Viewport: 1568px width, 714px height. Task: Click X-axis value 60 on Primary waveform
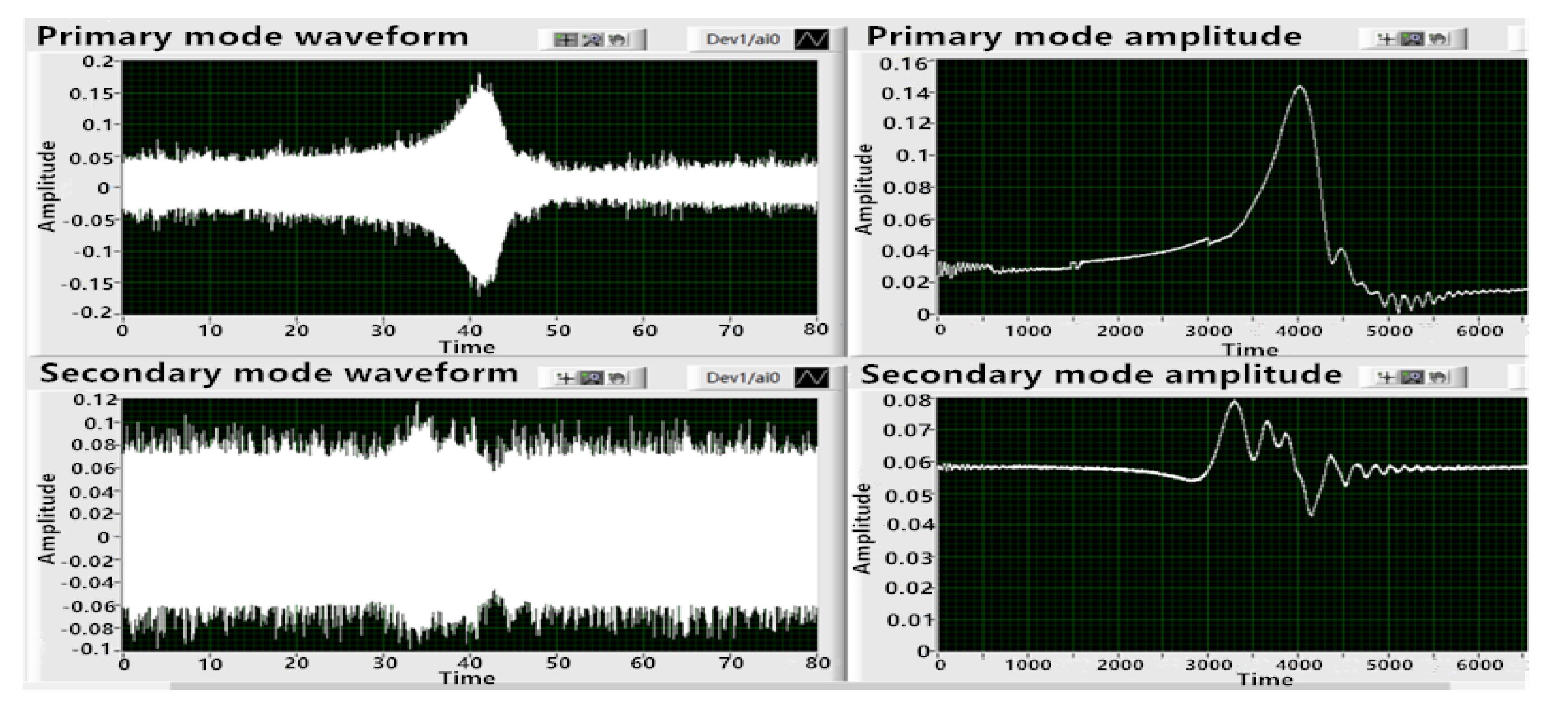pos(644,330)
